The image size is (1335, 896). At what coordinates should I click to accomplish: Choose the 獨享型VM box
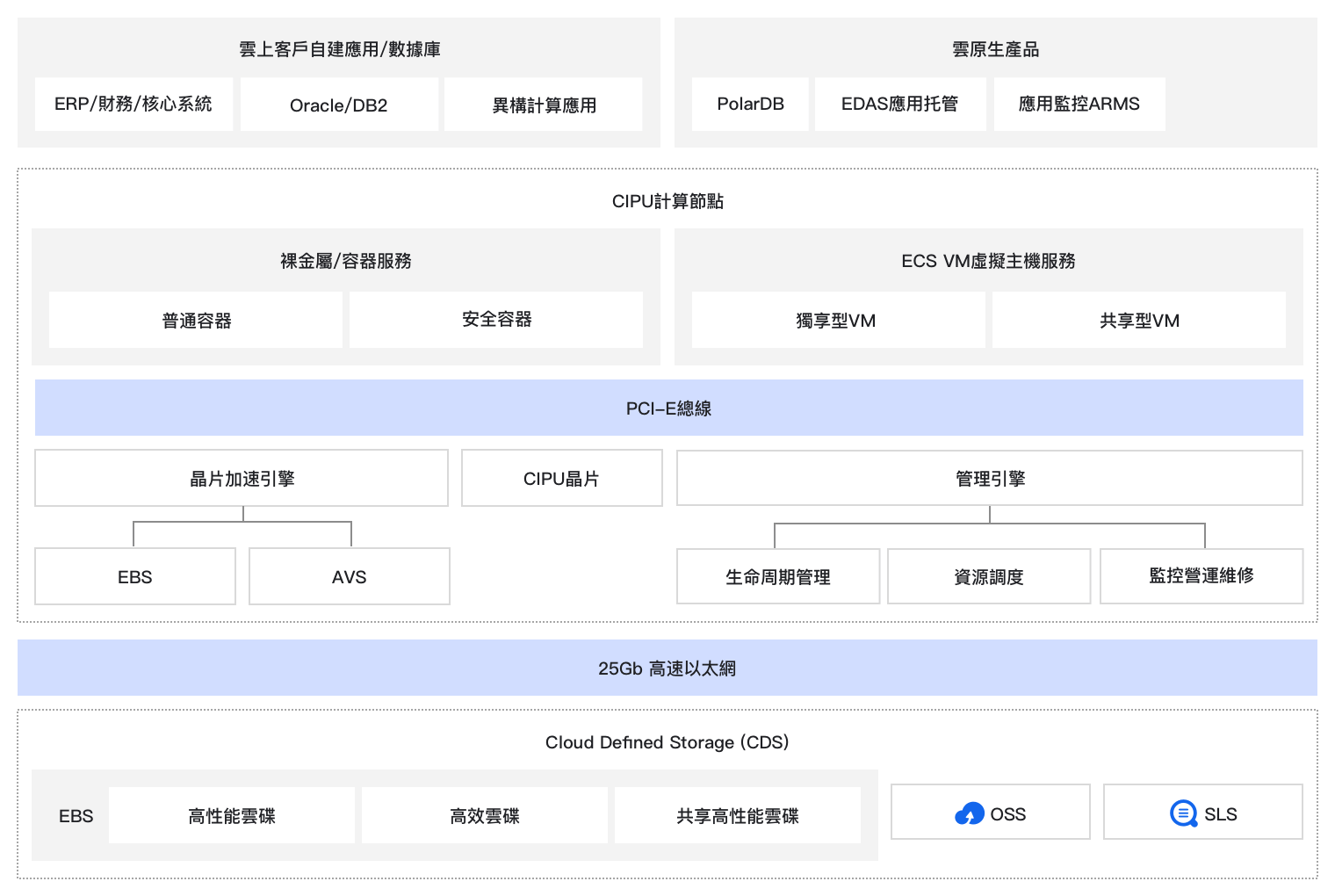coord(839,320)
